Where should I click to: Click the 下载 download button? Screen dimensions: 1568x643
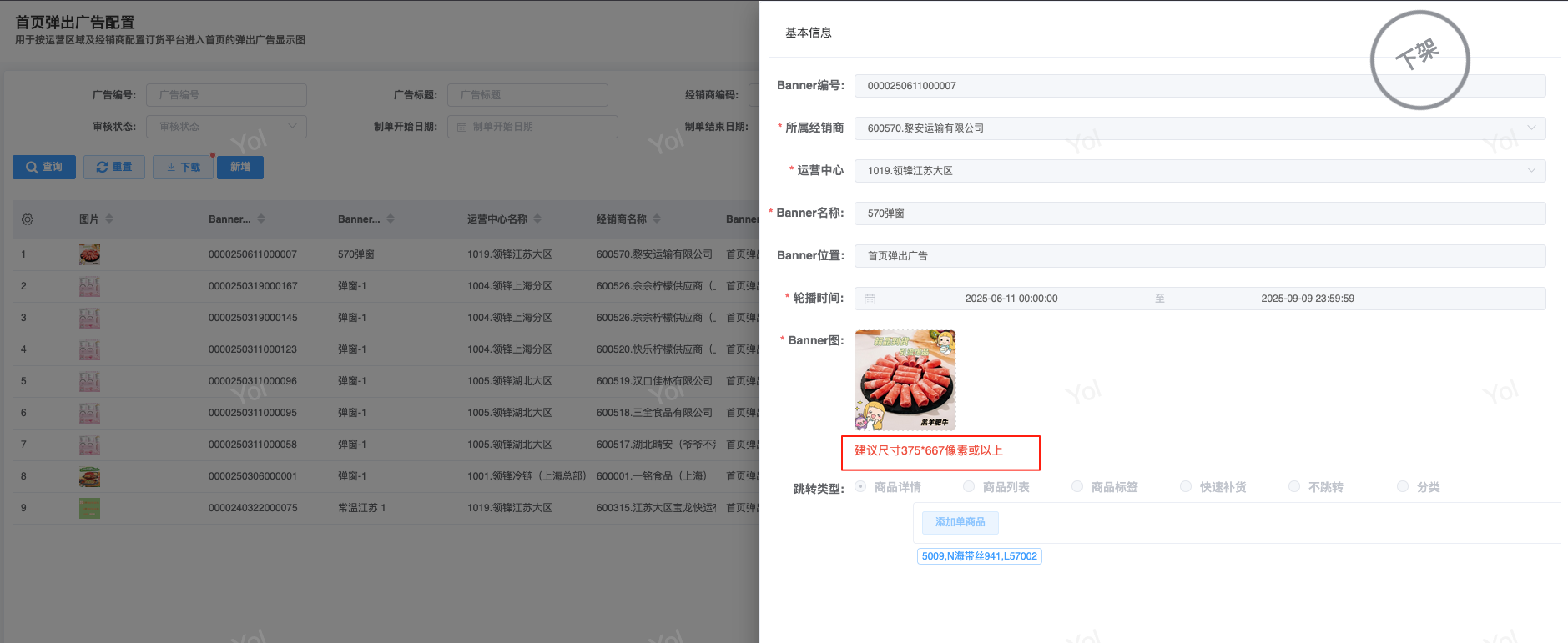[183, 167]
